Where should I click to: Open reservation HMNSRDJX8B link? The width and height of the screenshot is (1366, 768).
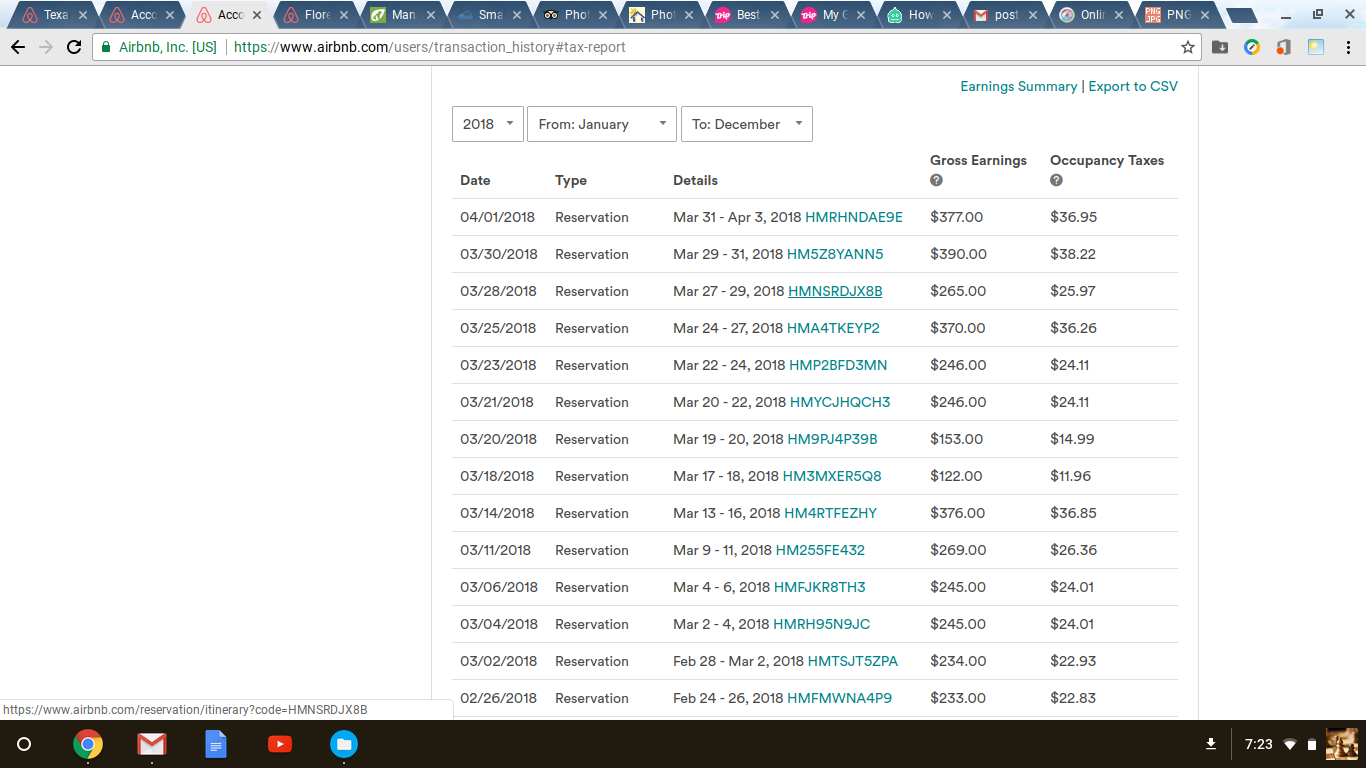pos(835,291)
